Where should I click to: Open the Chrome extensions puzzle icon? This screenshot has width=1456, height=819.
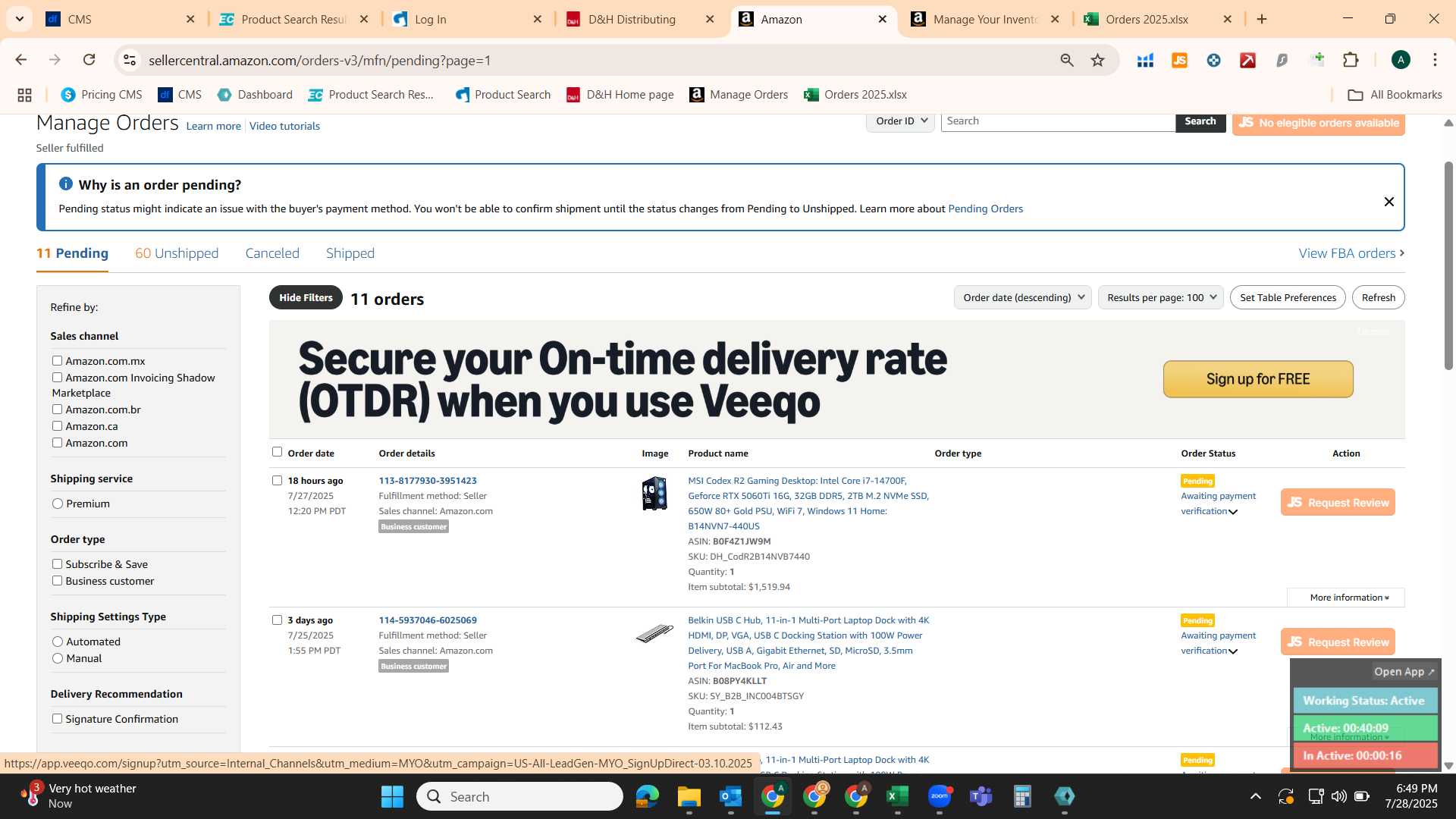(1351, 60)
